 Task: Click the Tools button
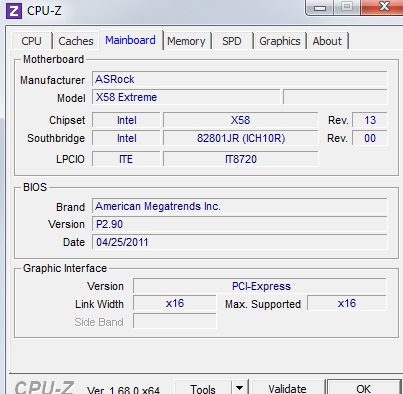point(203,388)
